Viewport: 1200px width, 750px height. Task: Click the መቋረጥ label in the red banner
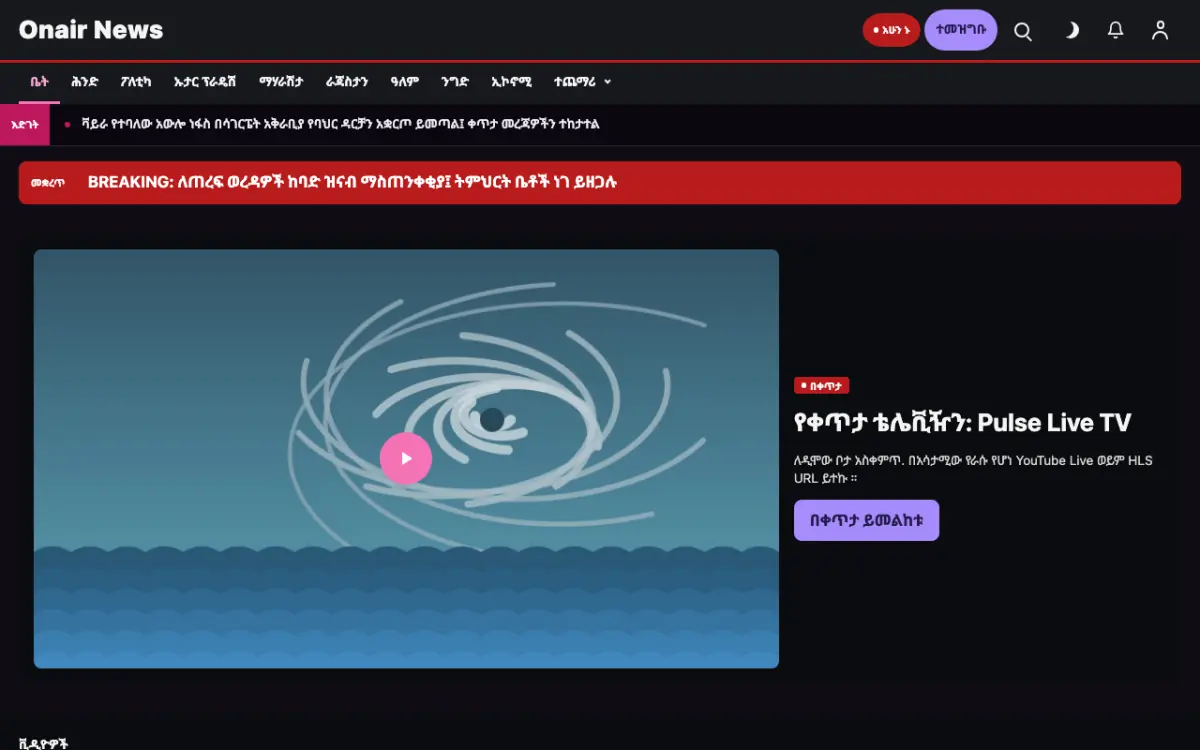point(48,183)
